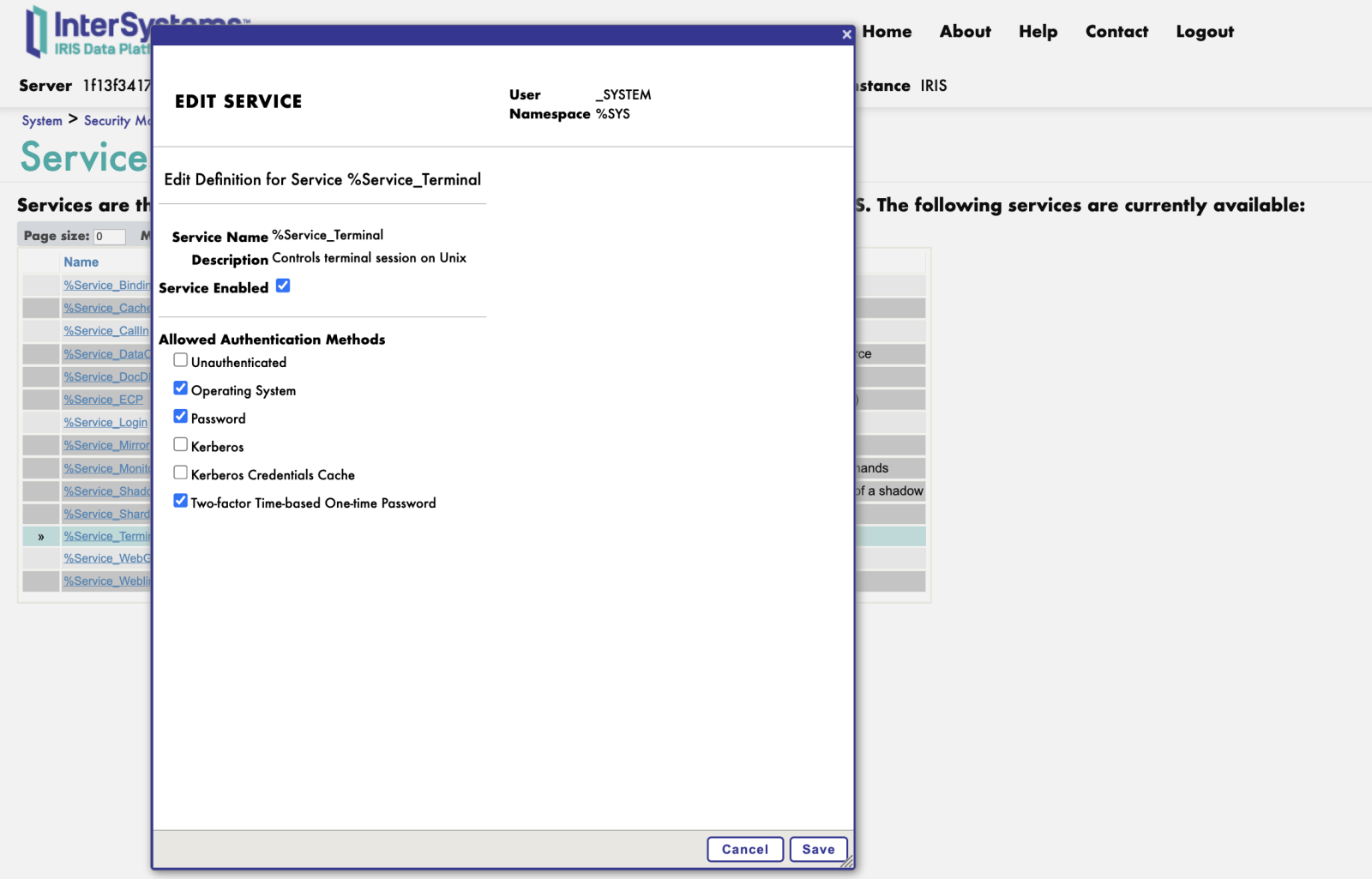Uncheck Operating System authentication
The width and height of the screenshot is (1372, 879).
[181, 388]
